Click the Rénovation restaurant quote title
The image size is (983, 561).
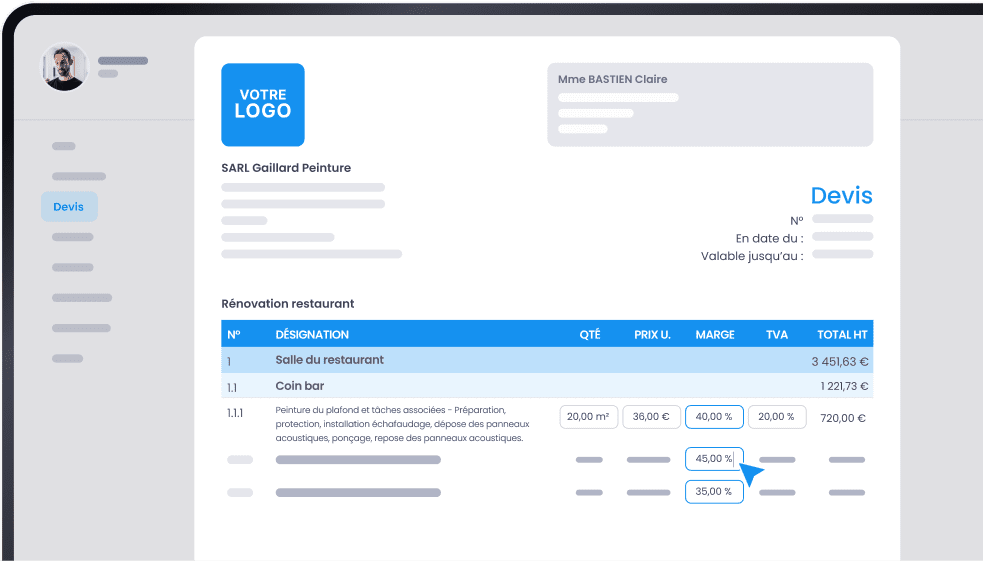tap(288, 303)
